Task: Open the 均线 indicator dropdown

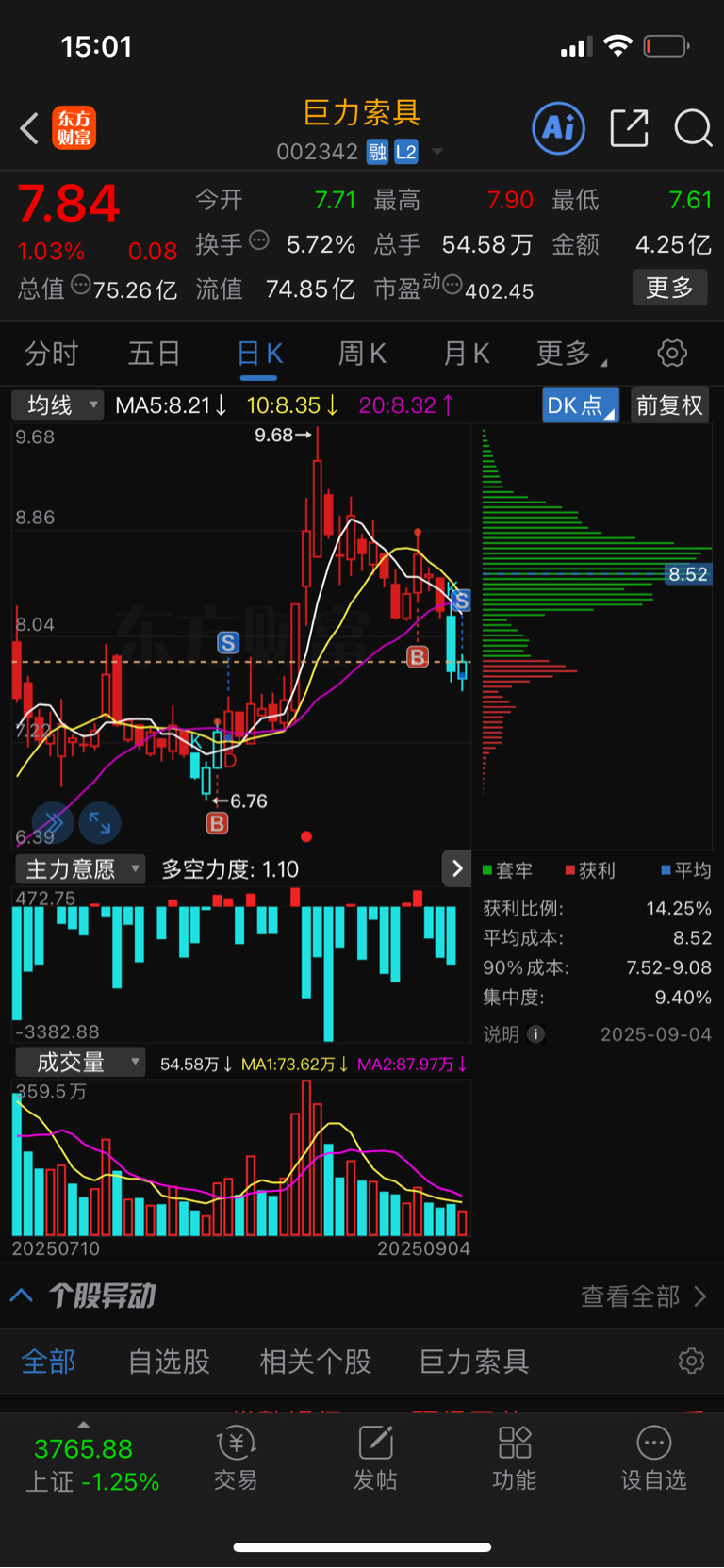Action: (x=58, y=405)
